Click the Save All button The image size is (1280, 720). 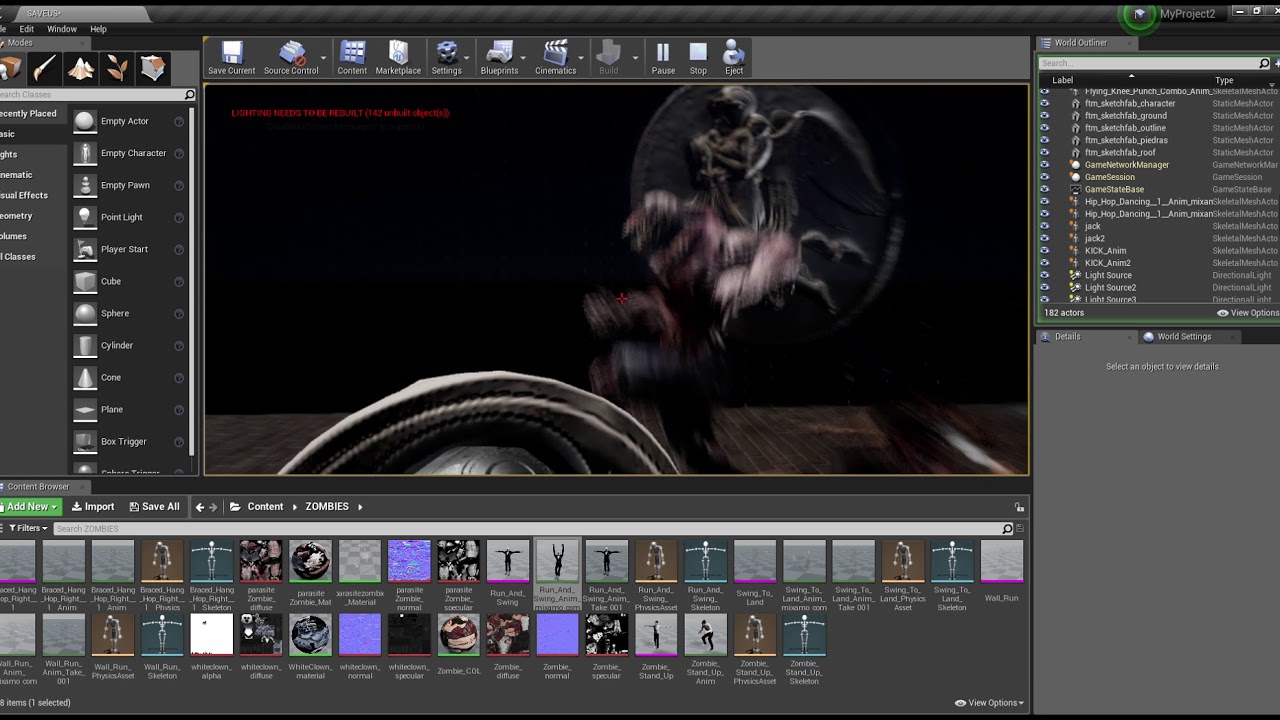coord(154,507)
